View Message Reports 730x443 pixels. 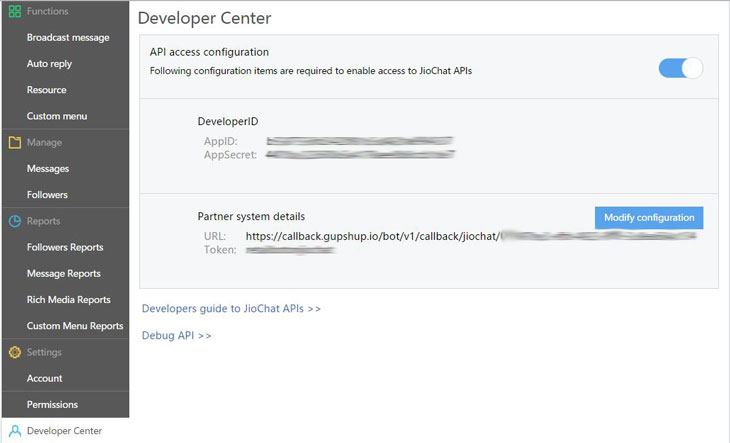click(64, 274)
